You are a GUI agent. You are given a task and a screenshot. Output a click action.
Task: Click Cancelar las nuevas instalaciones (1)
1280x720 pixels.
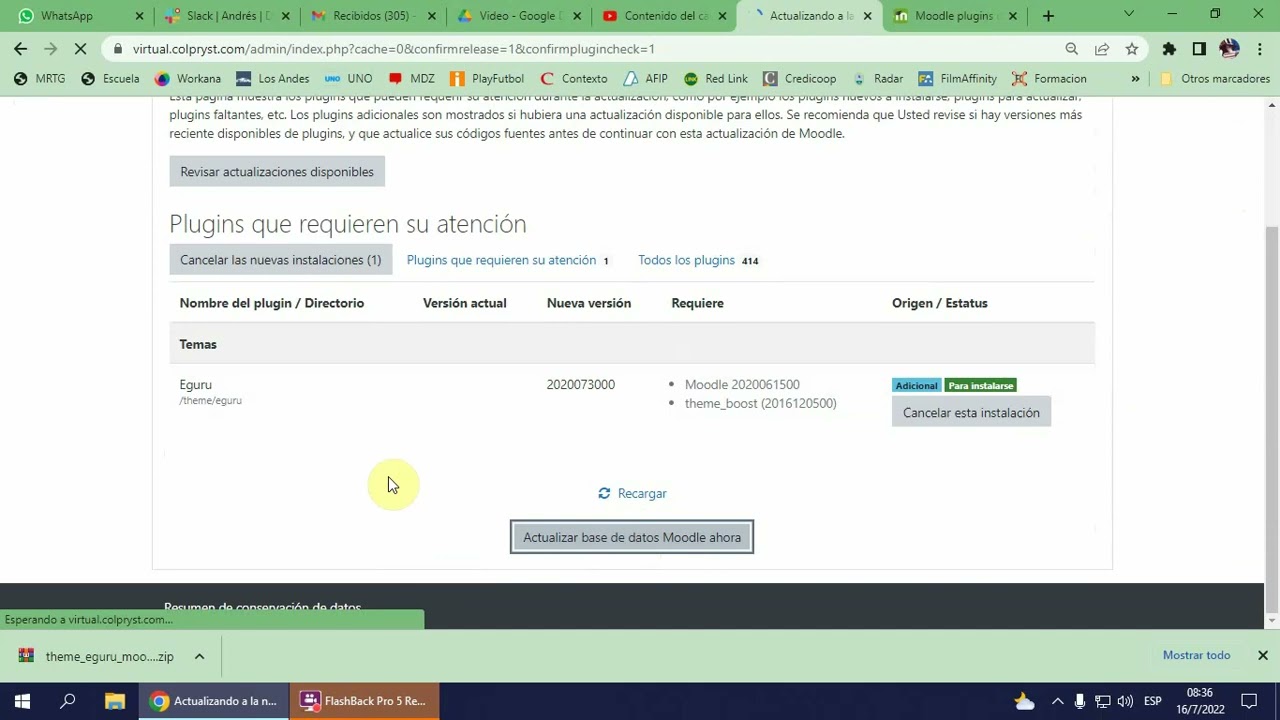click(280, 260)
